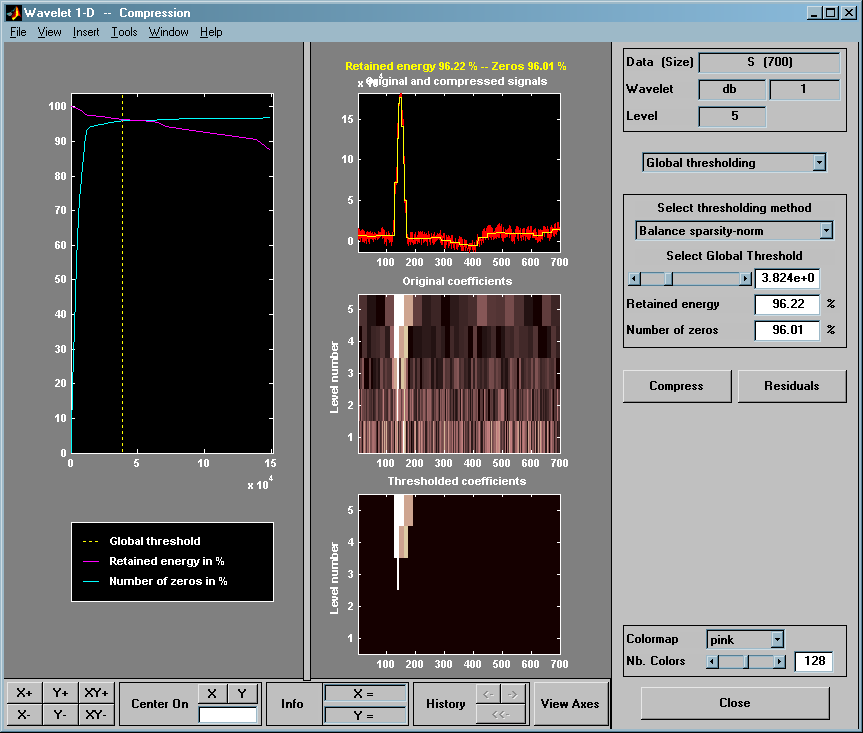Toggle Center On X button
Image resolution: width=863 pixels, height=733 pixels.
211,693
